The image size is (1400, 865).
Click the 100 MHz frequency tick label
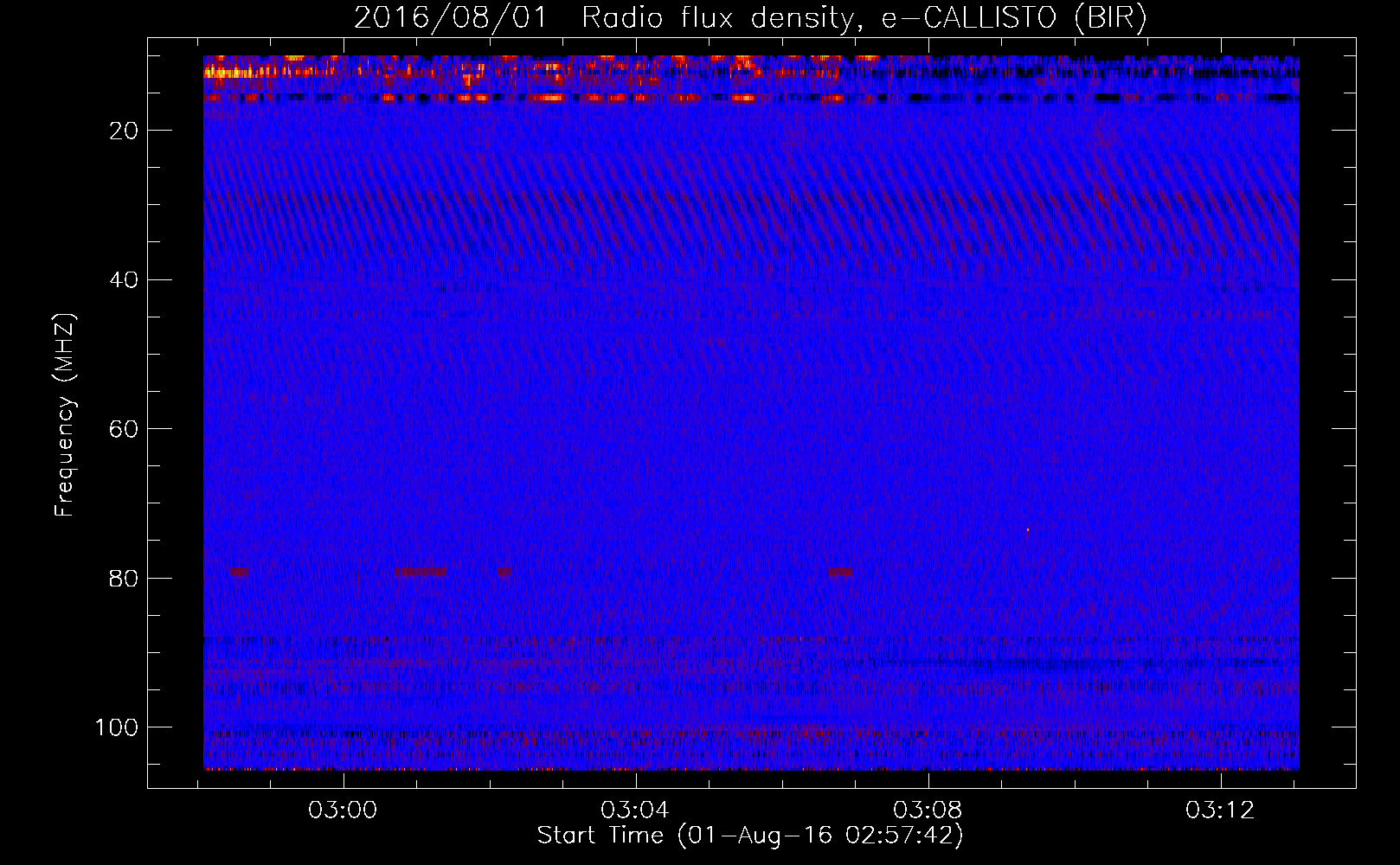pyautogui.click(x=117, y=727)
